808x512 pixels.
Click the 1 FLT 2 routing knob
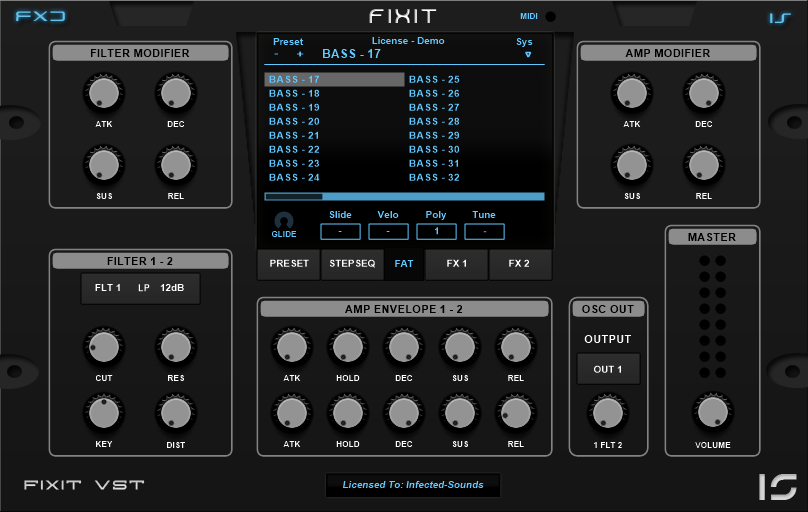pyautogui.click(x=608, y=413)
